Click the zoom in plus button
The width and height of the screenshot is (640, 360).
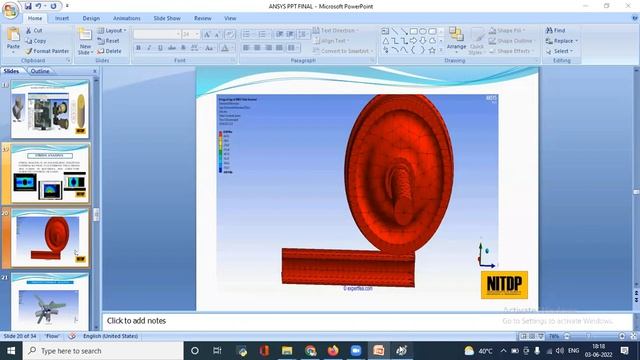pos(622,336)
